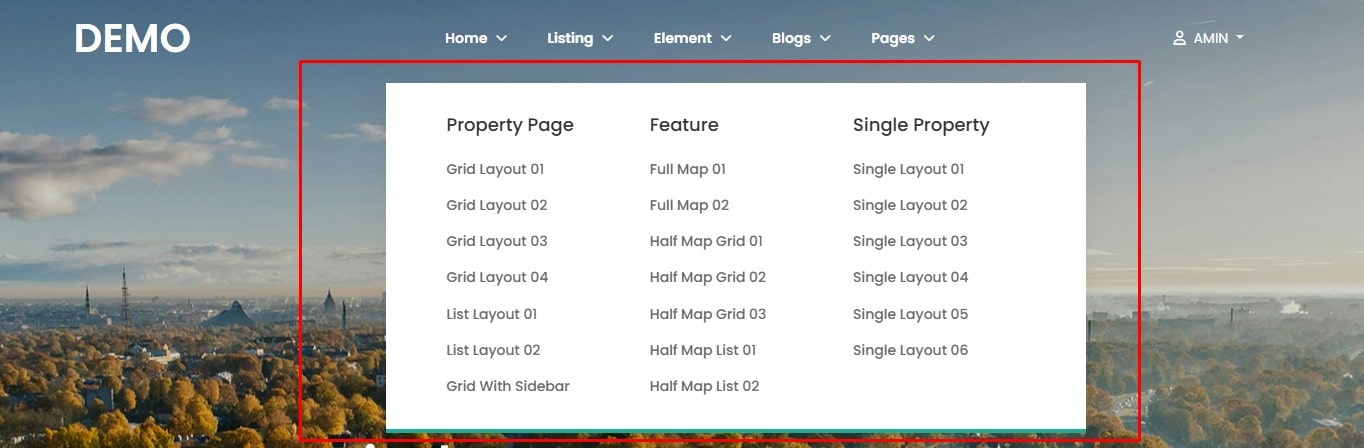The width and height of the screenshot is (1364, 448).
Task: Expand the Listing navigation menu
Action: point(579,38)
